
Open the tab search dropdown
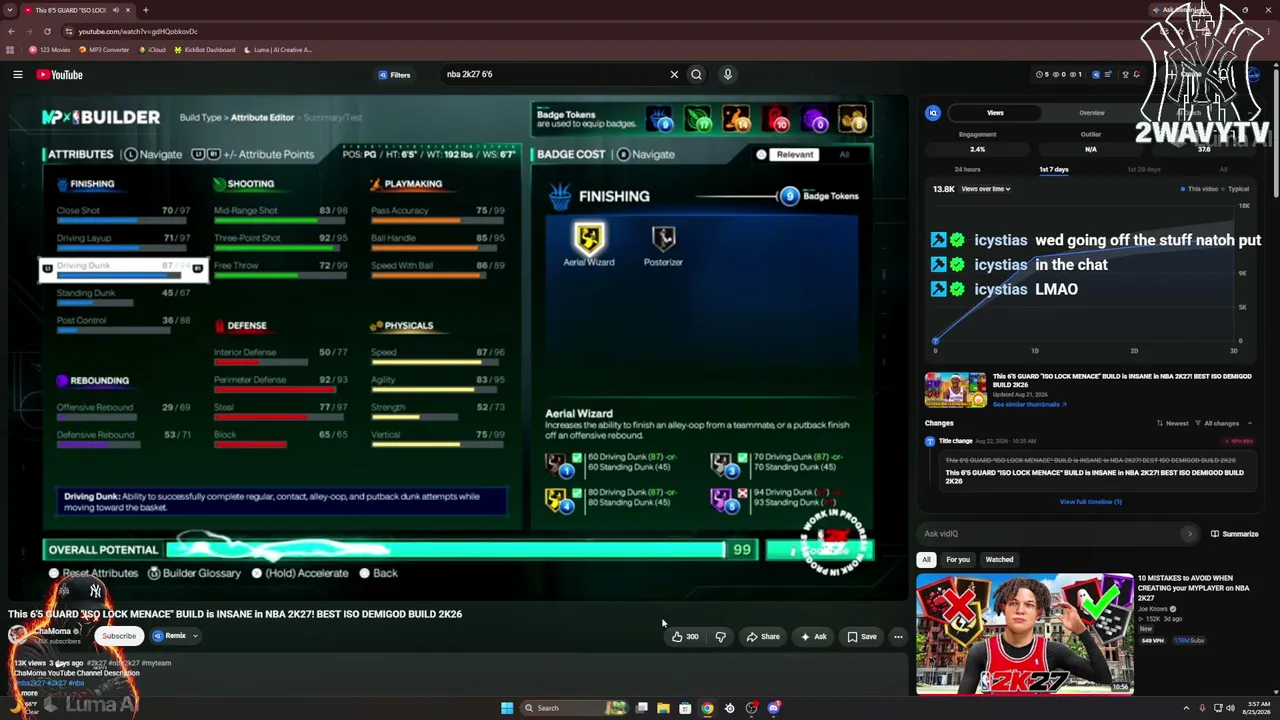coord(9,10)
